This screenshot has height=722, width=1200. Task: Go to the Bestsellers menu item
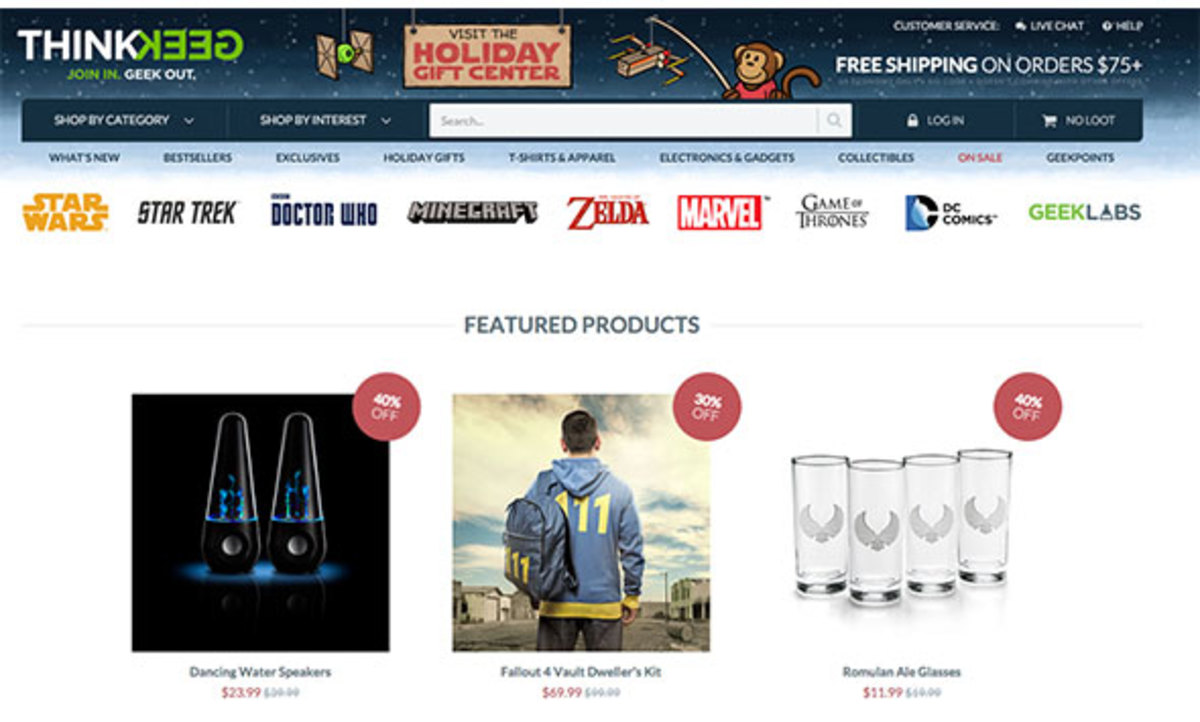coord(197,158)
